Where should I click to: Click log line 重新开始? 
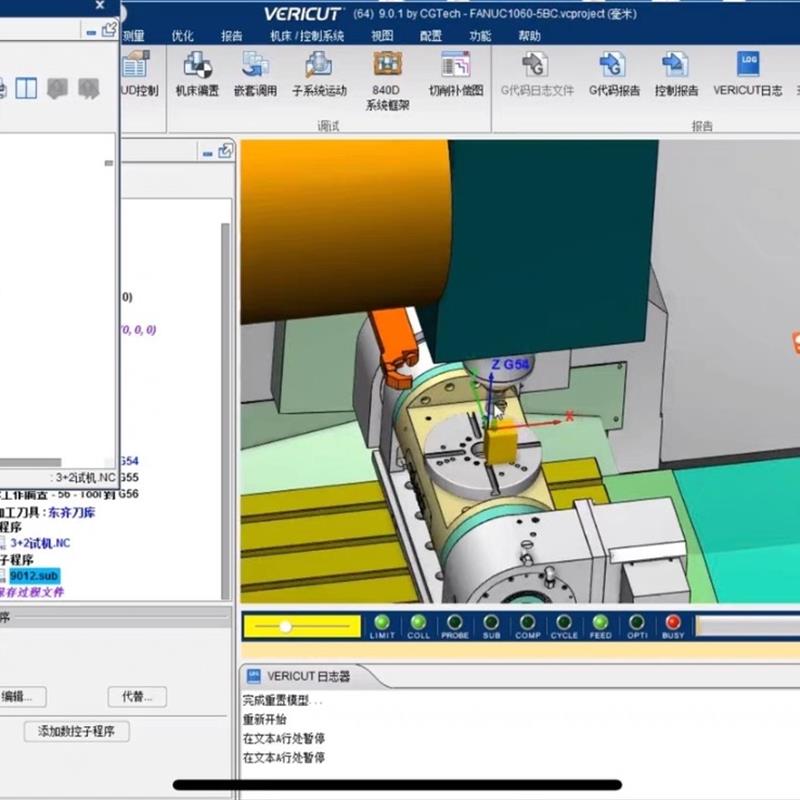[264, 719]
